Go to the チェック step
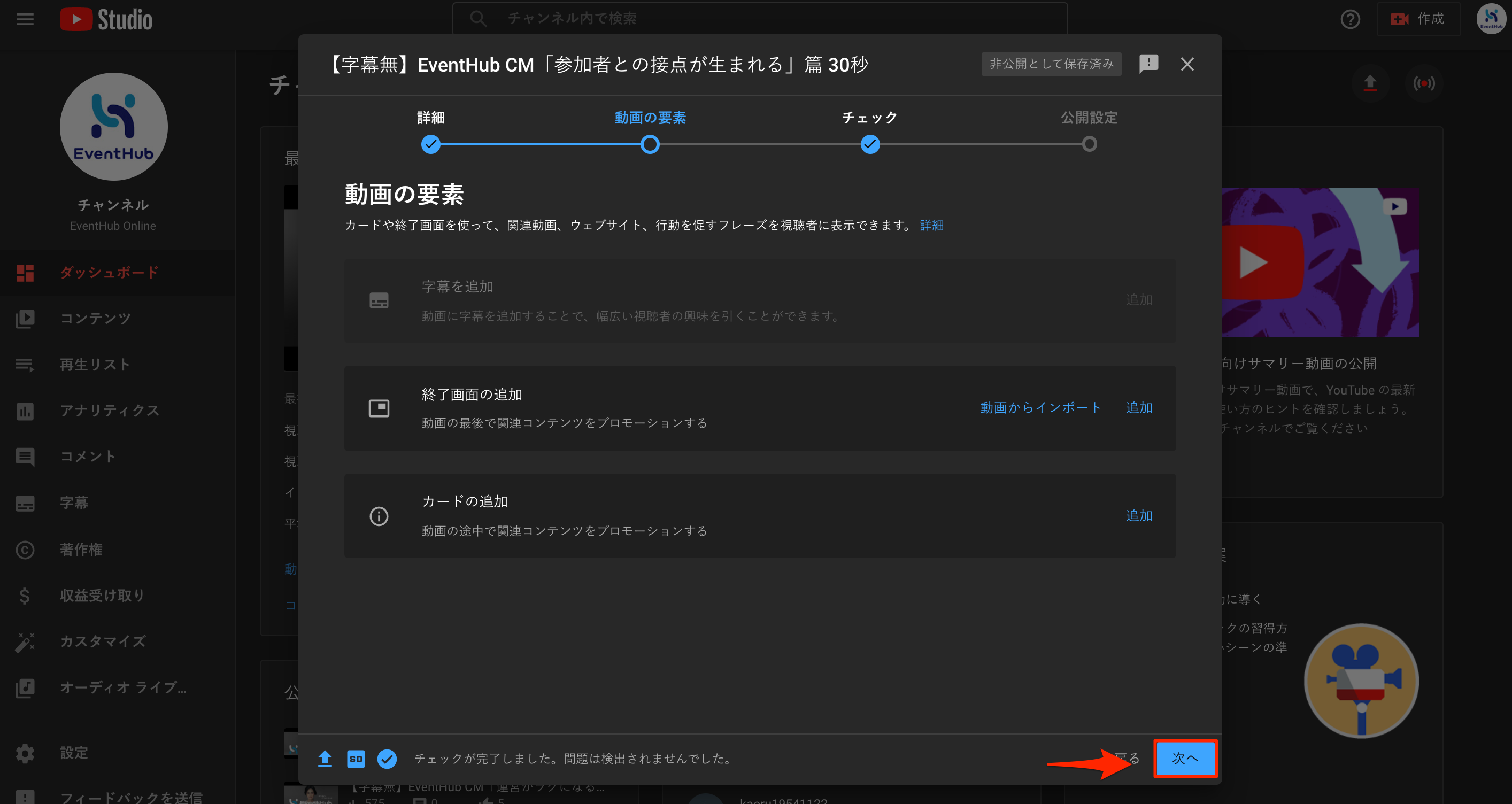This screenshot has height=804, width=1512. 870,132
